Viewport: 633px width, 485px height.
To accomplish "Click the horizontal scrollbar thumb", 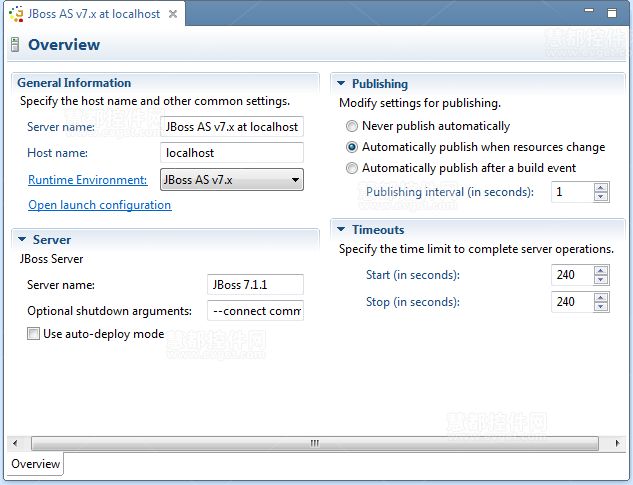I will [315, 443].
